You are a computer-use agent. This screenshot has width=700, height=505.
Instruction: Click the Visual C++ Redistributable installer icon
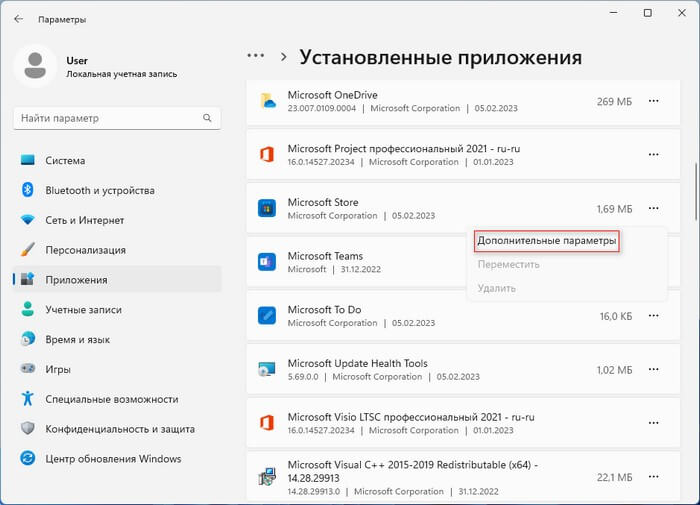267,476
